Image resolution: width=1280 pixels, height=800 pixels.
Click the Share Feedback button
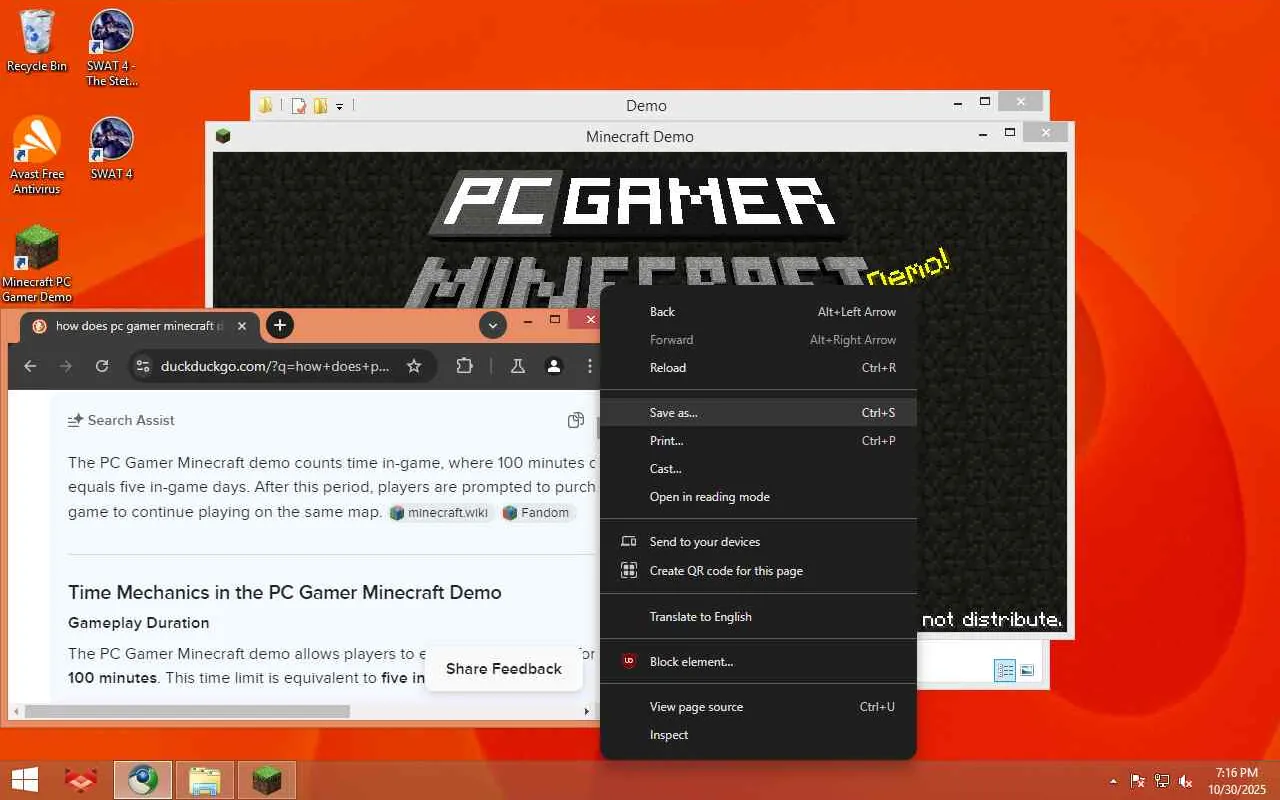pyautogui.click(x=504, y=669)
